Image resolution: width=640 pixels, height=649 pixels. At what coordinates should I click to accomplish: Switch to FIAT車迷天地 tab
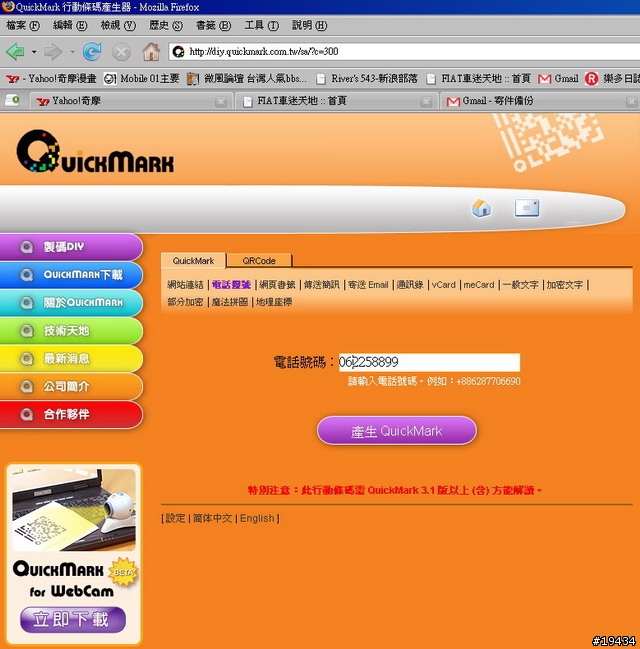click(335, 101)
